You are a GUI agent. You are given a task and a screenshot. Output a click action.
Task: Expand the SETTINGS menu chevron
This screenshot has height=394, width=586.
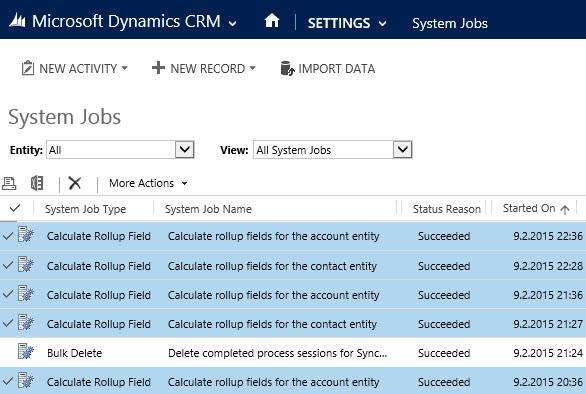tap(382, 24)
